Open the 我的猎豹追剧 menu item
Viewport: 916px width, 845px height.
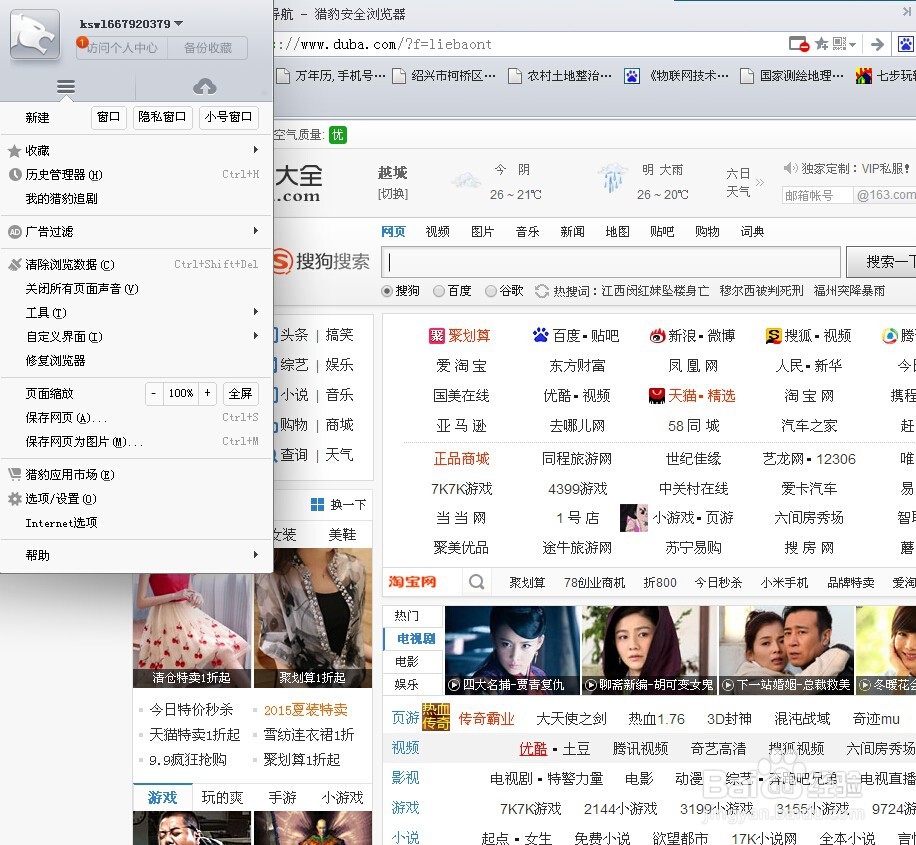point(136,199)
